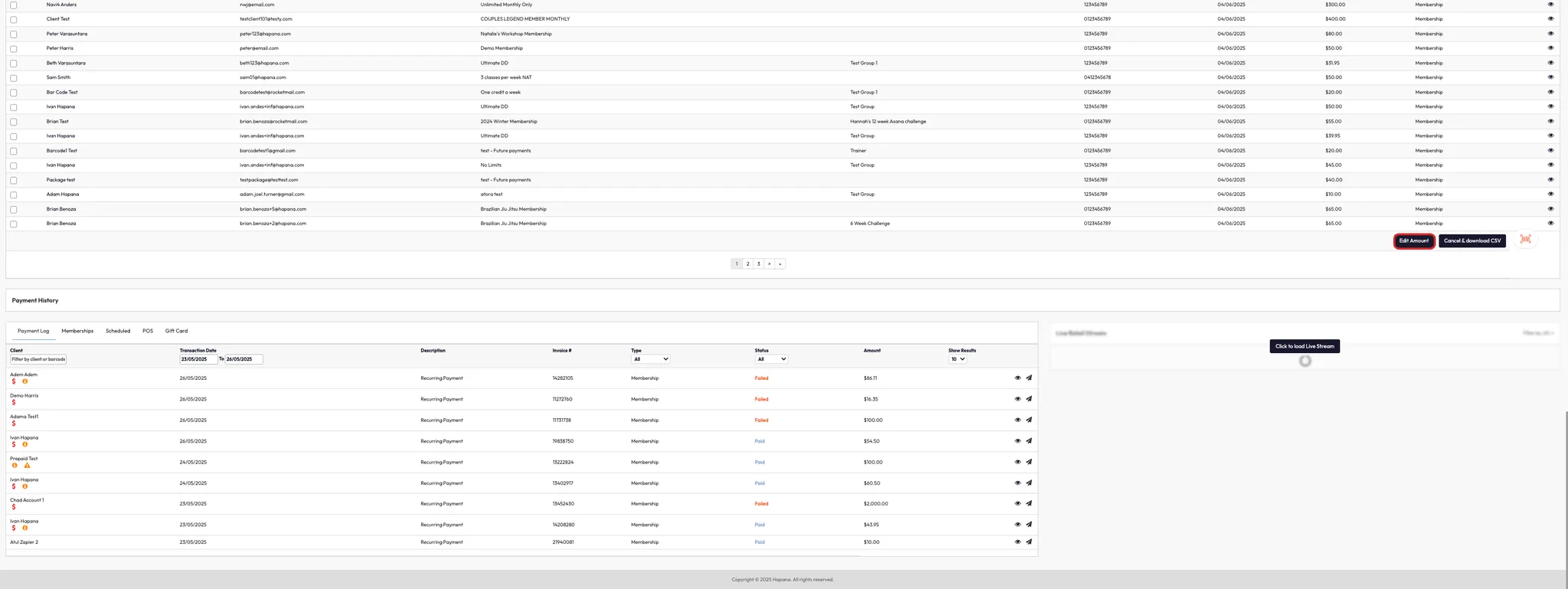Click send icon for Adem Adem payment
Image resolution: width=1568 pixels, height=589 pixels.
pyautogui.click(x=1029, y=378)
